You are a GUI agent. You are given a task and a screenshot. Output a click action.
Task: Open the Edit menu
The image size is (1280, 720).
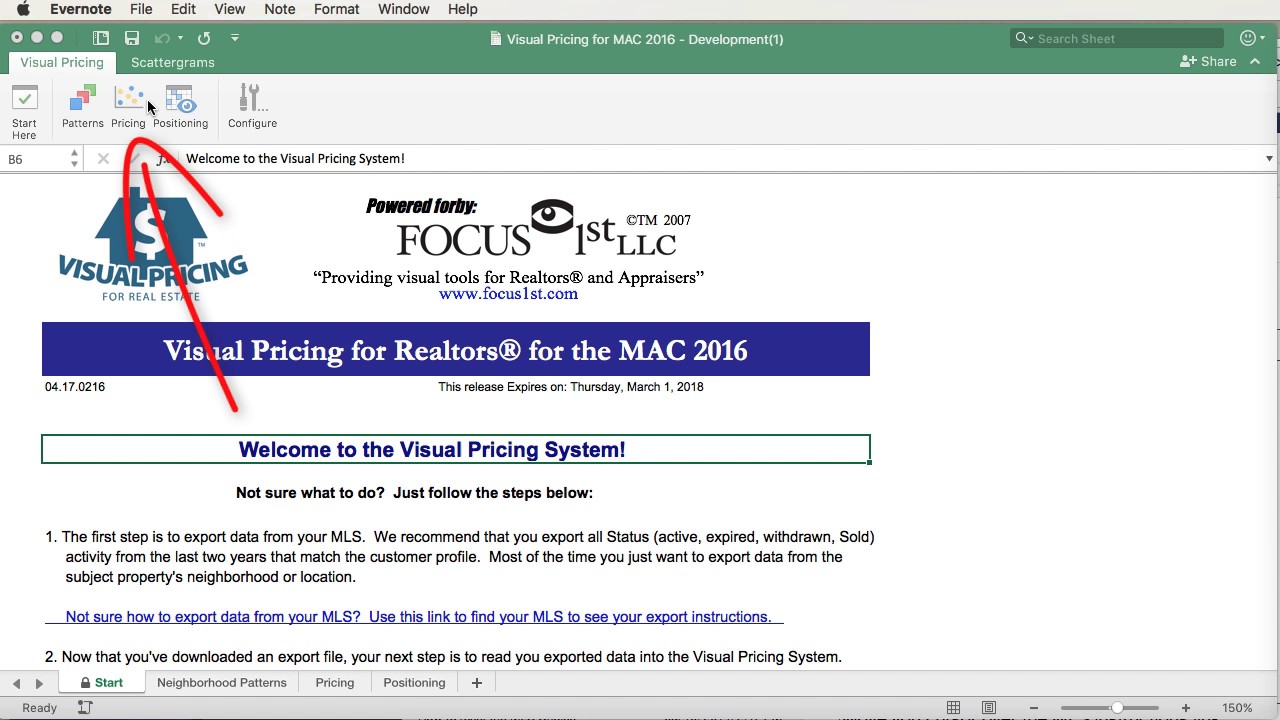point(183,9)
